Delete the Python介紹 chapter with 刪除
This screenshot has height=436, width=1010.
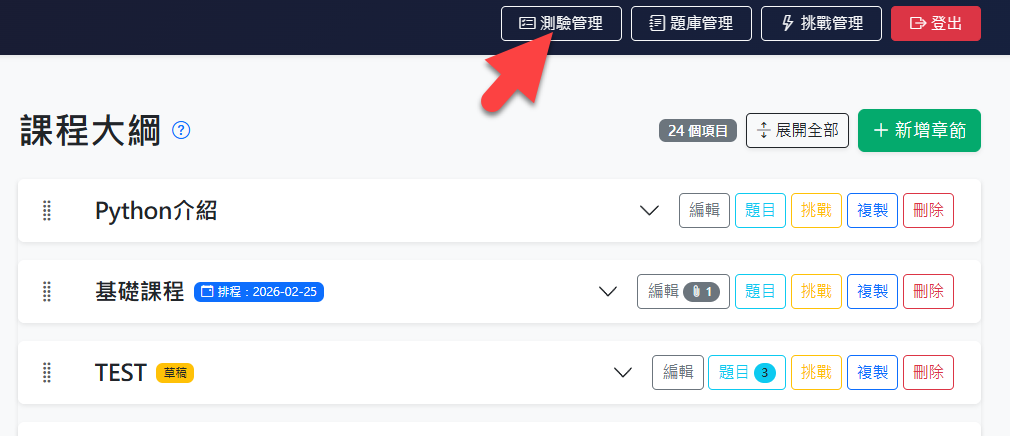[x=928, y=211]
